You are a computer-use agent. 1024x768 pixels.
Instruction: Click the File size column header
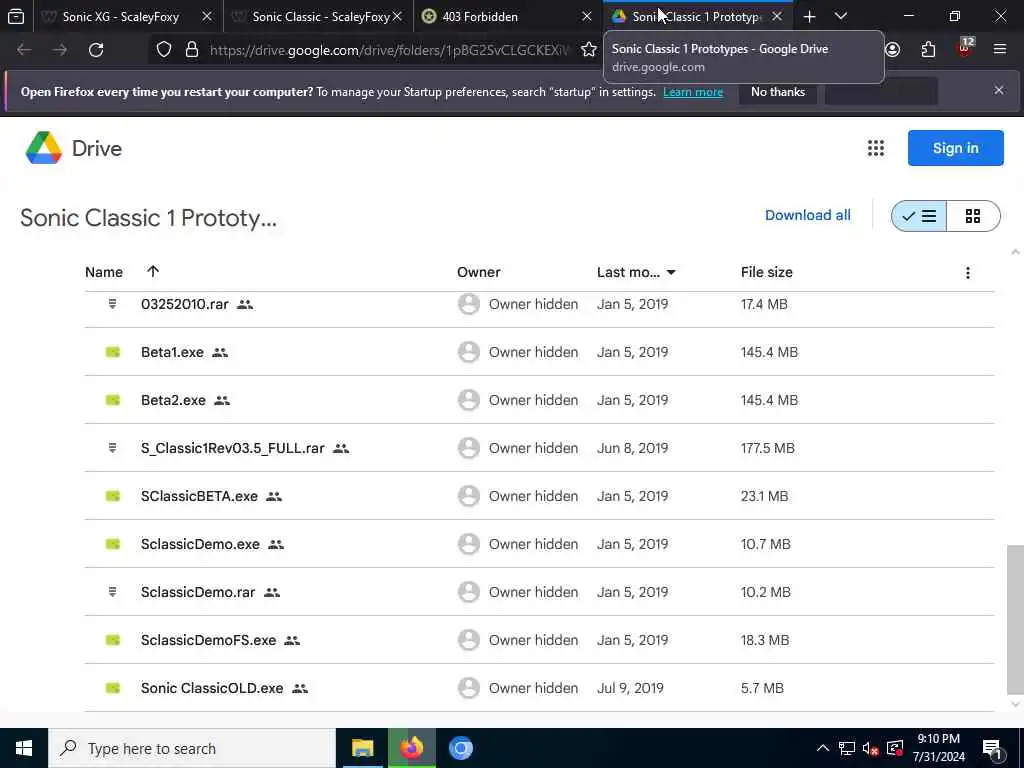[766, 272]
